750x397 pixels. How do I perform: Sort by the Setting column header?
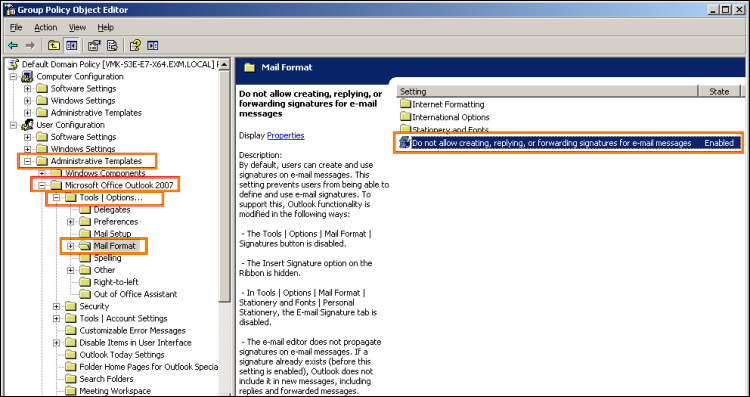click(547, 91)
